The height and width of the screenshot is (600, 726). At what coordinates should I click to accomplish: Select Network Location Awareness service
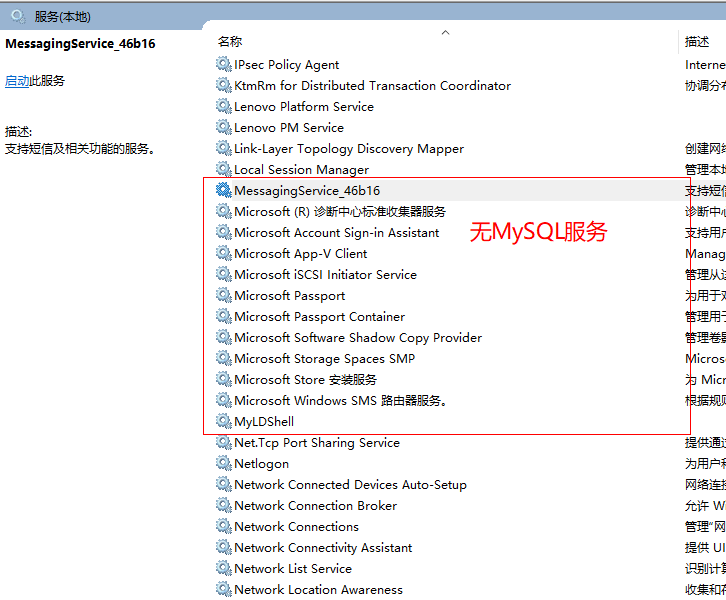(x=318, y=590)
